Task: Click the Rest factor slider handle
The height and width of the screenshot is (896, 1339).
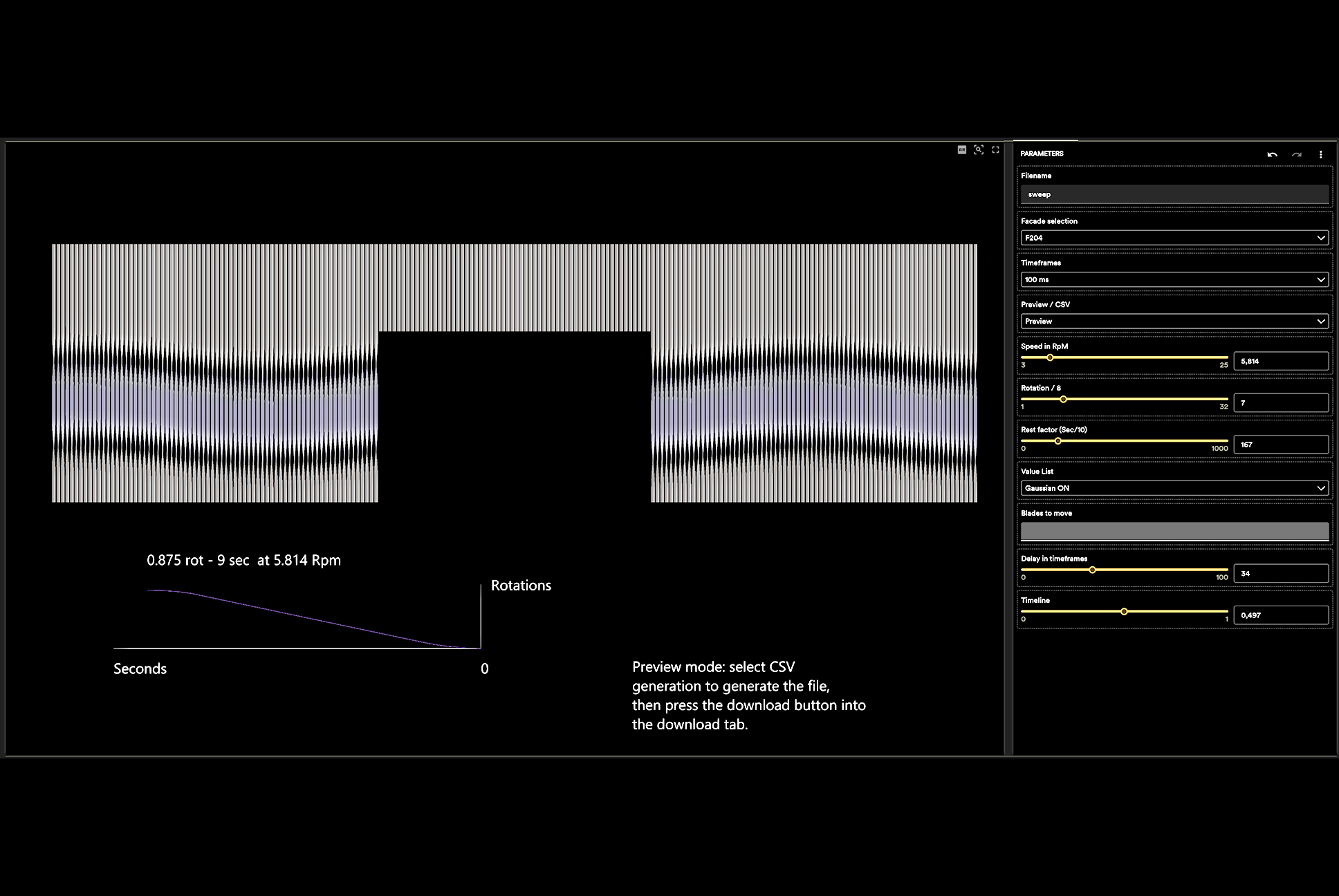Action: [x=1058, y=441]
